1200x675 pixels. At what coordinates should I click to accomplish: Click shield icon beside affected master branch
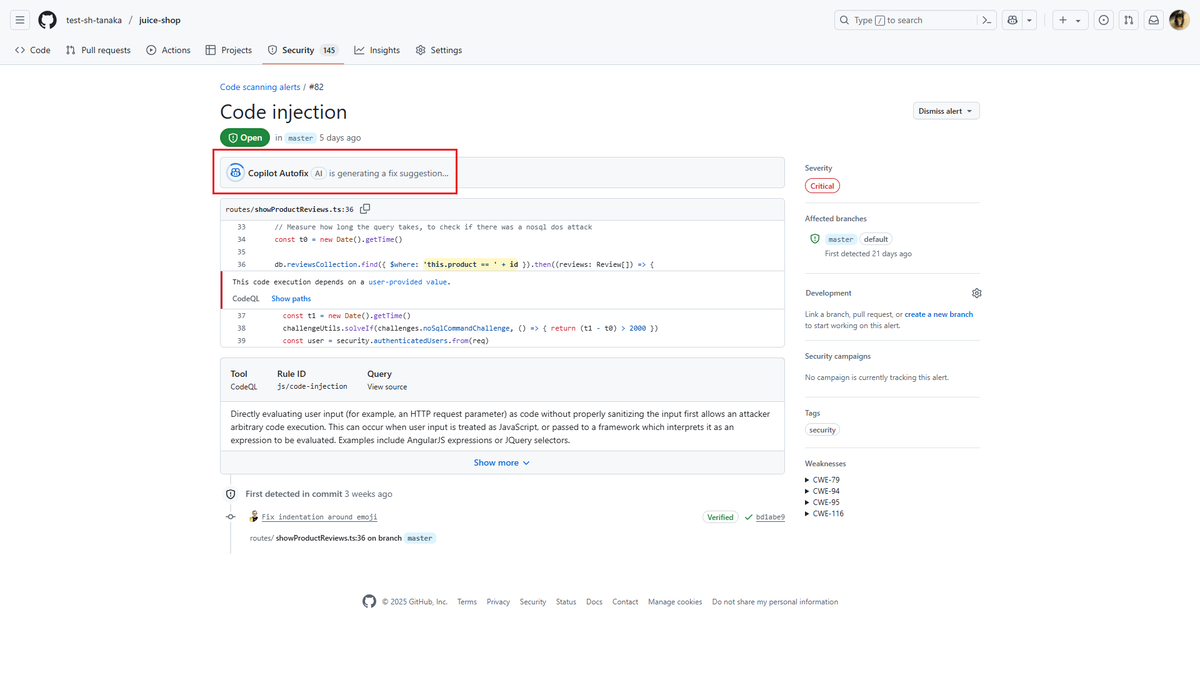(x=815, y=239)
